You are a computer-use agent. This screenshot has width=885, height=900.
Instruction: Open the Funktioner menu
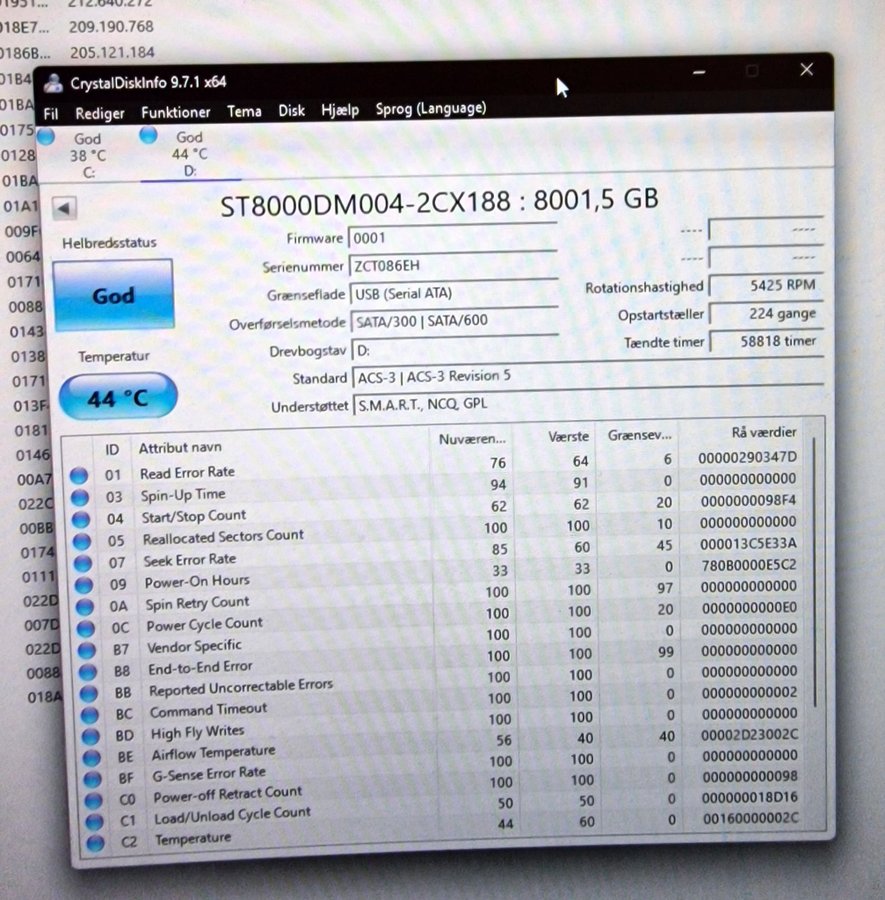coord(175,113)
